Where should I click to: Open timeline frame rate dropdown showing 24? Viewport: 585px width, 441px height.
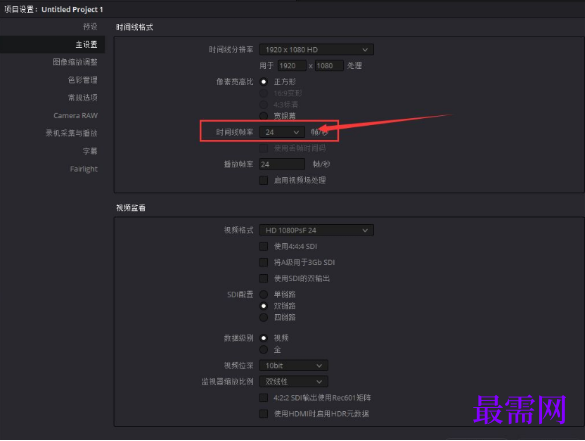(282, 132)
